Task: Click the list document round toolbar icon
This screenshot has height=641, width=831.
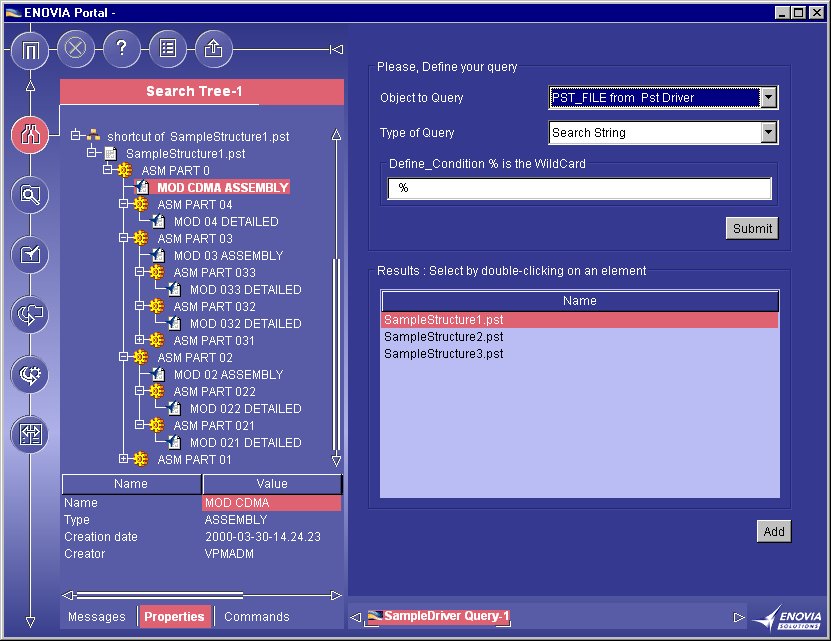Action: pos(167,49)
